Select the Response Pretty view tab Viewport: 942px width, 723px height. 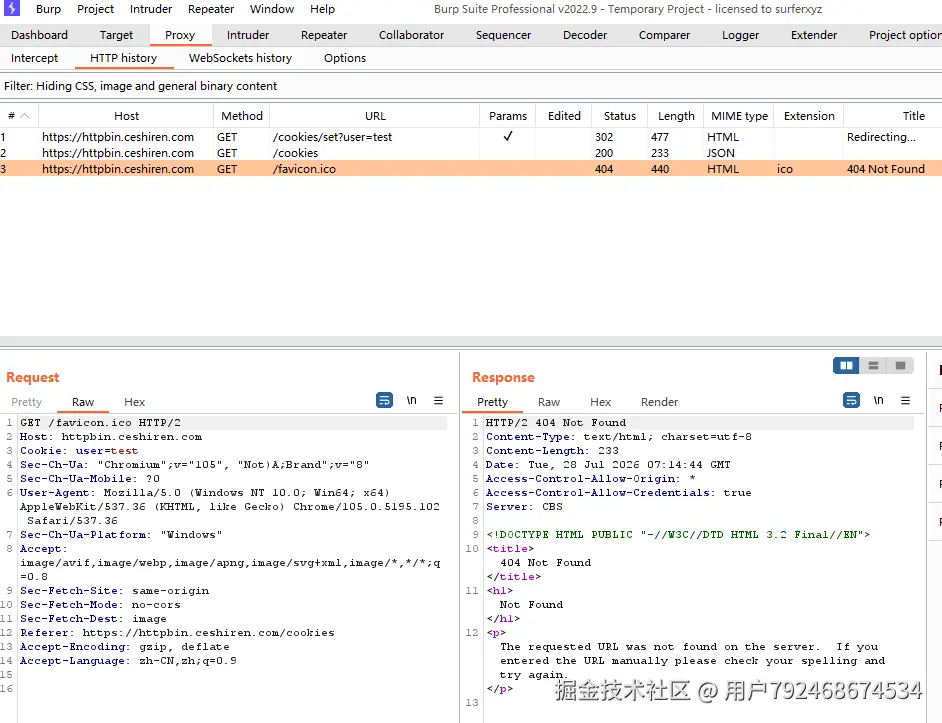pos(492,402)
